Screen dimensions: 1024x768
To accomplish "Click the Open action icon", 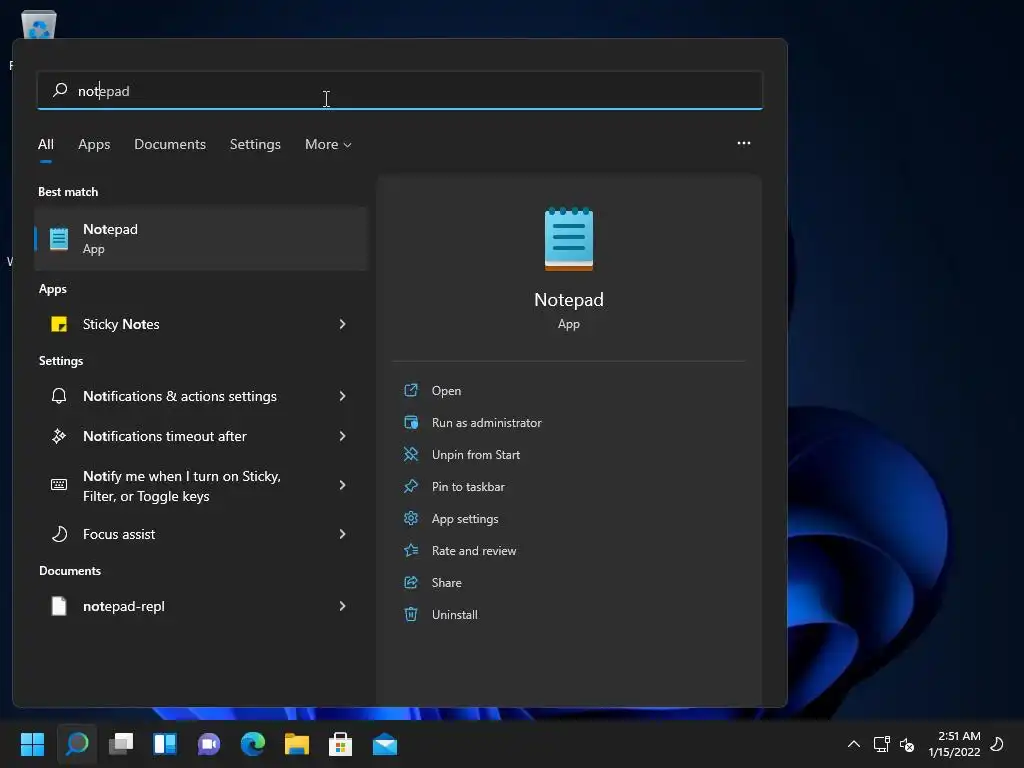I will (411, 391).
